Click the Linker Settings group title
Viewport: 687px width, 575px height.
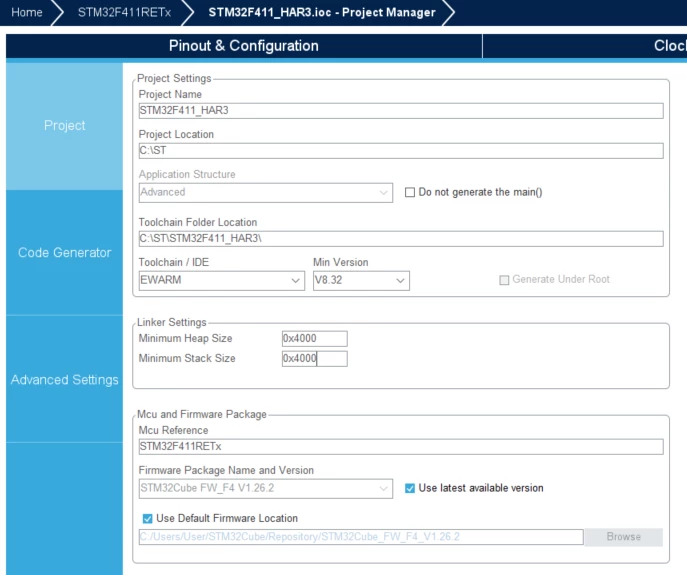pyautogui.click(x=172, y=323)
